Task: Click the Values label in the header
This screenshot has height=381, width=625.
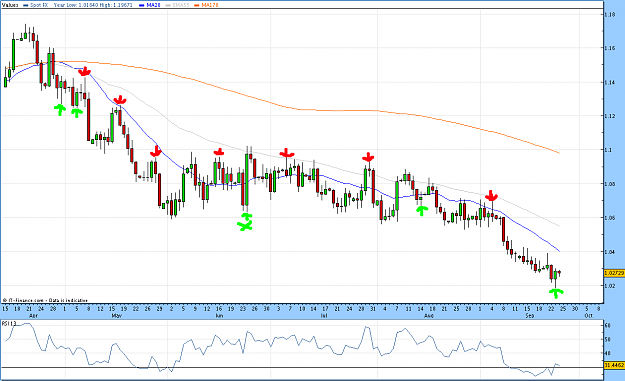Action: (x=10, y=5)
